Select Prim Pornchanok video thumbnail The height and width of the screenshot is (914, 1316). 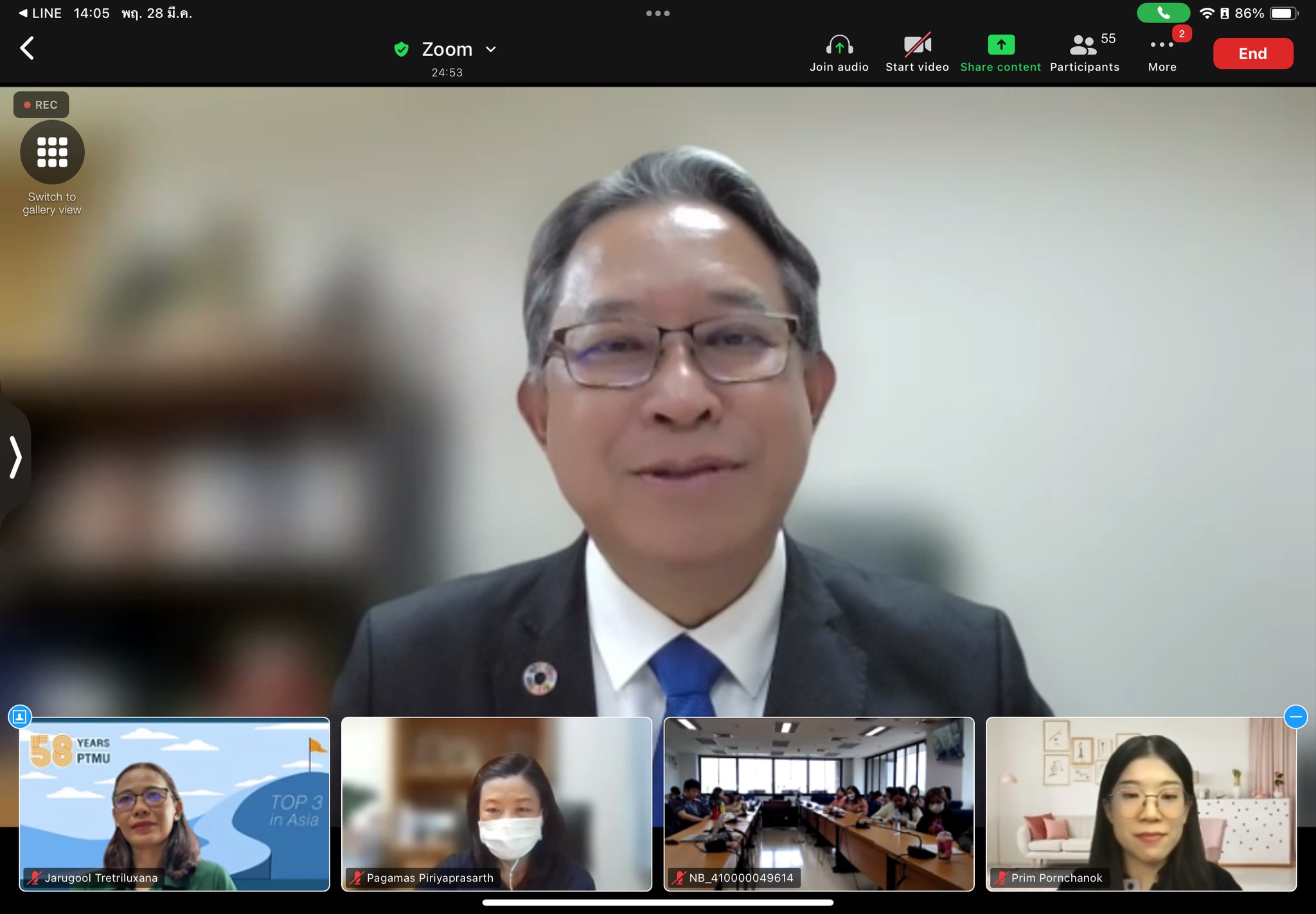coord(1141,804)
